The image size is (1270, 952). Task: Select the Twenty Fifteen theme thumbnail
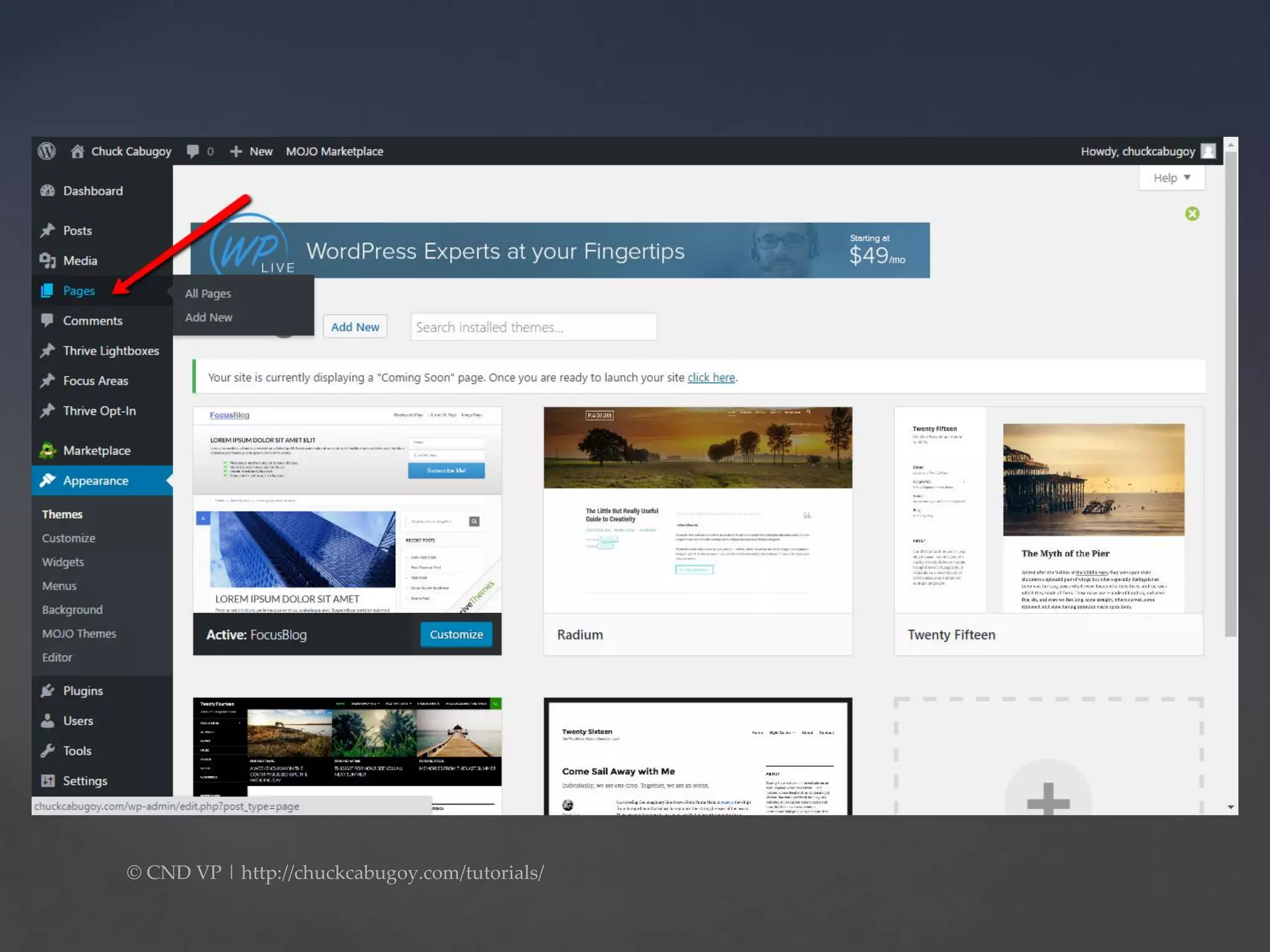tap(1048, 509)
